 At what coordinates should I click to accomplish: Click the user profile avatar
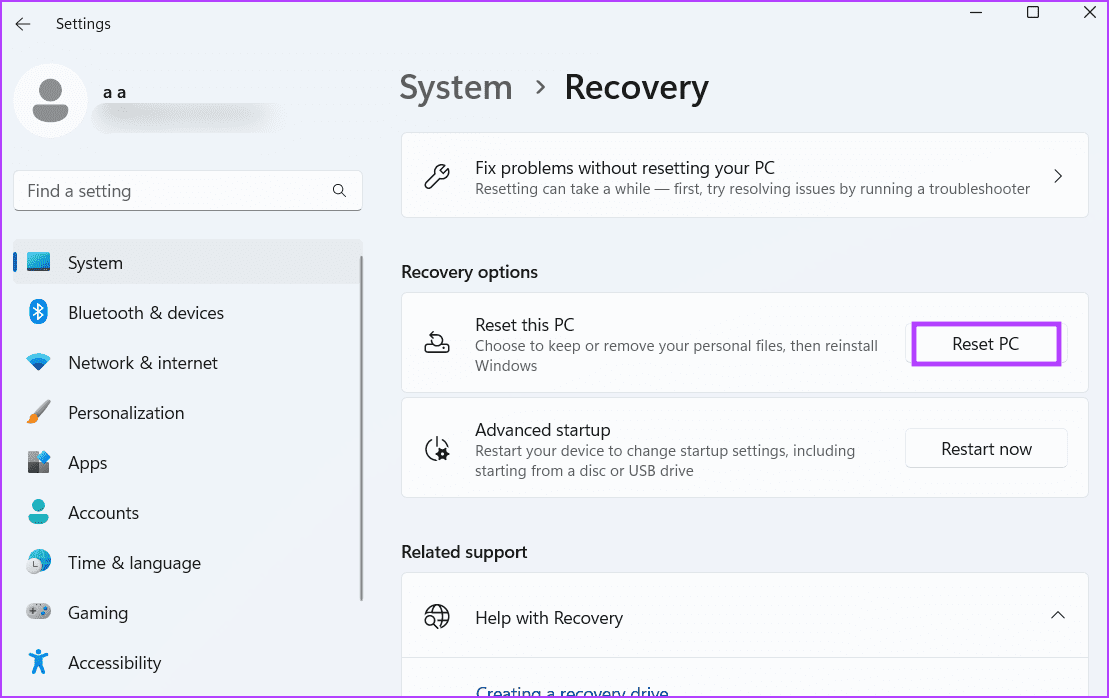click(51, 100)
